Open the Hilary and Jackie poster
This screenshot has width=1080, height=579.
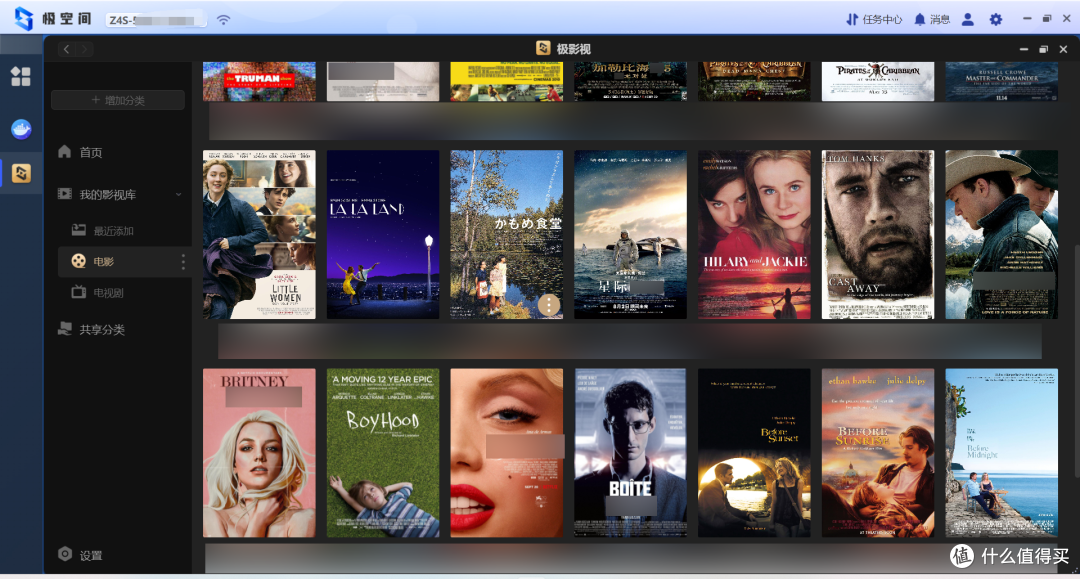click(x=754, y=234)
